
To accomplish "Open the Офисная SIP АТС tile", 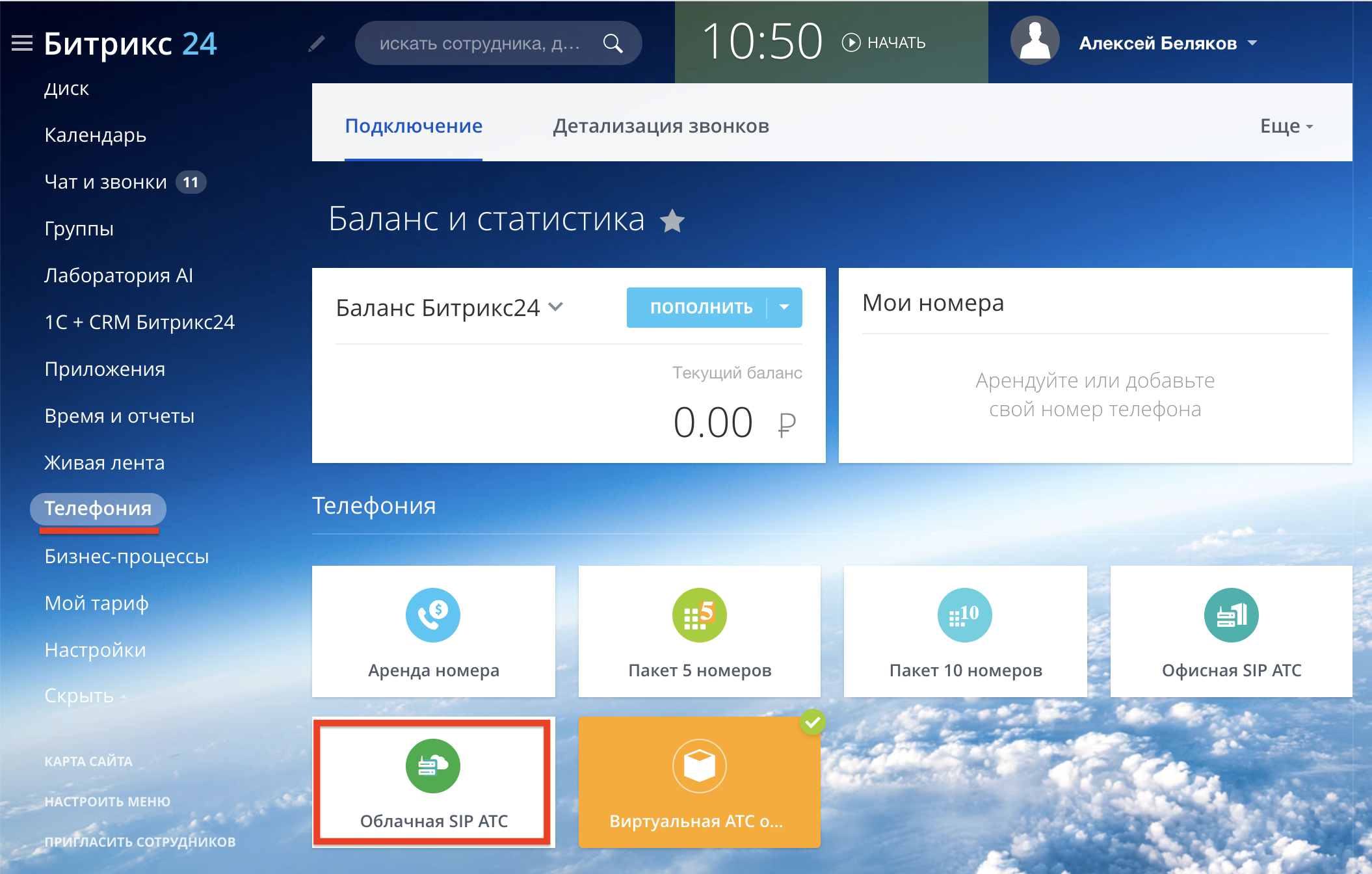I will (1231, 631).
